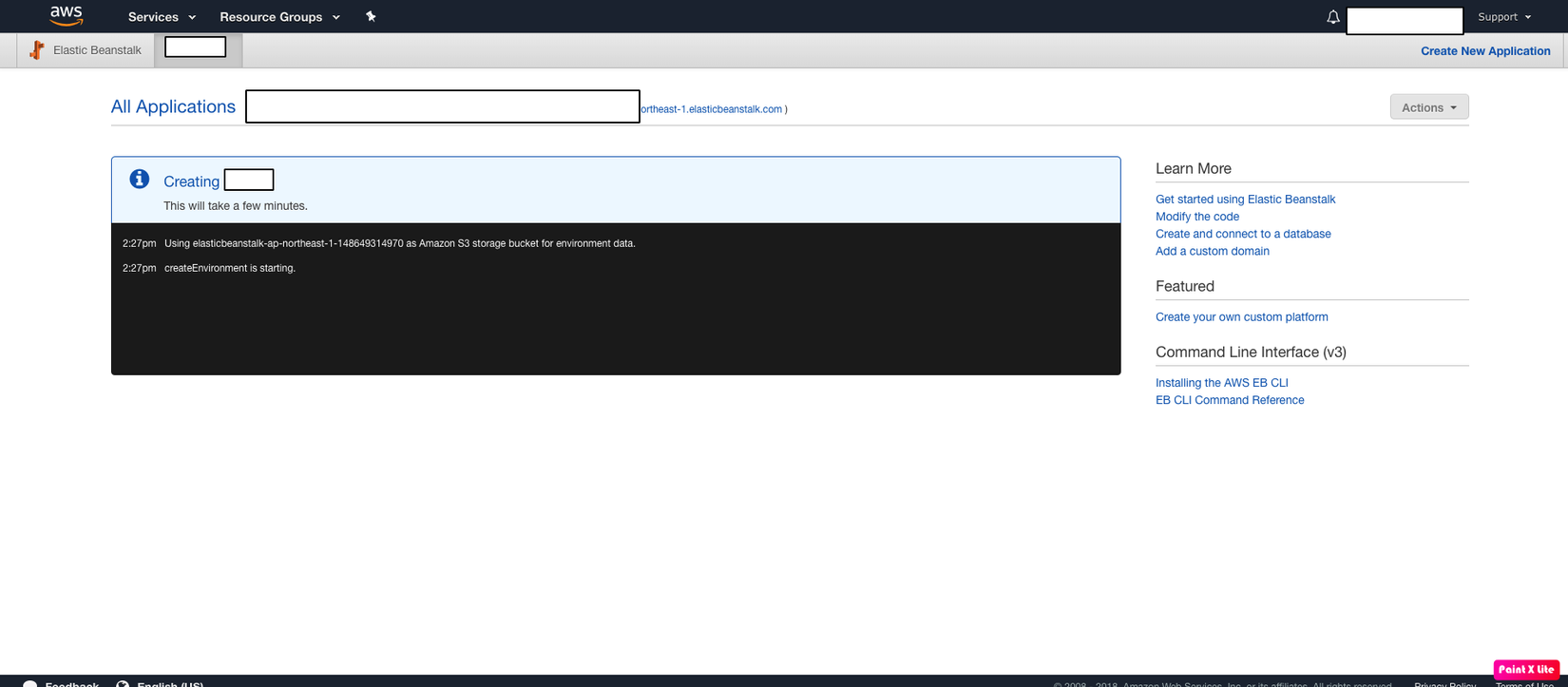Viewport: 1568px width, 687px height.
Task: Click the Featured heading
Action: coord(1185,287)
